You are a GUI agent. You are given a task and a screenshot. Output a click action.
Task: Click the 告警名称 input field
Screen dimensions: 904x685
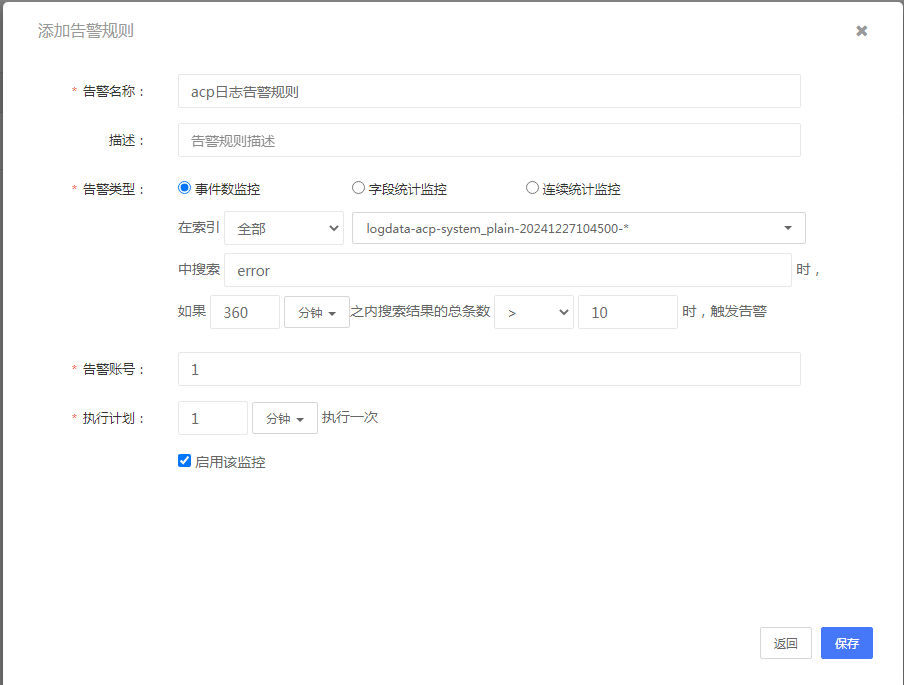489,91
